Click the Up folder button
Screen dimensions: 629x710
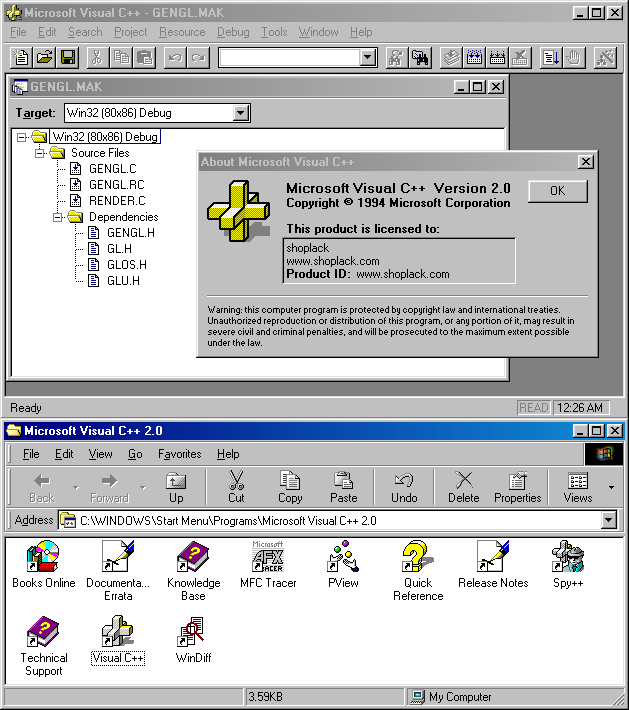click(176, 487)
